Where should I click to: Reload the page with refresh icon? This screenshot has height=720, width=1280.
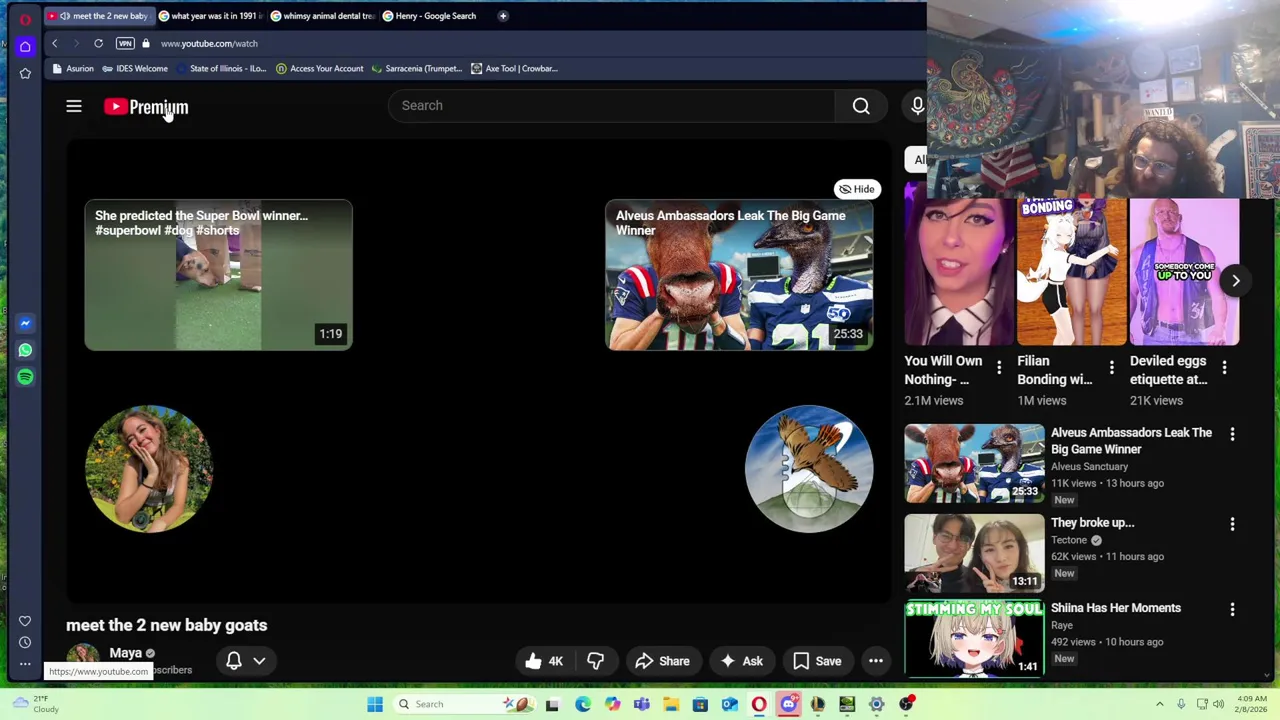[x=98, y=44]
